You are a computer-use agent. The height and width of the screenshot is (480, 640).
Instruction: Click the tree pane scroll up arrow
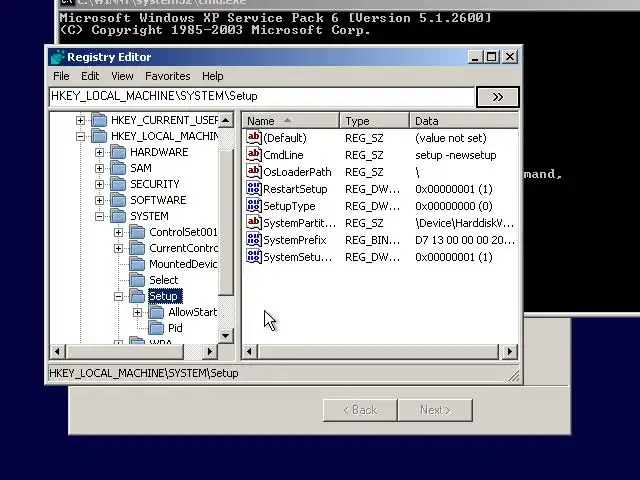pyautogui.click(x=225, y=120)
